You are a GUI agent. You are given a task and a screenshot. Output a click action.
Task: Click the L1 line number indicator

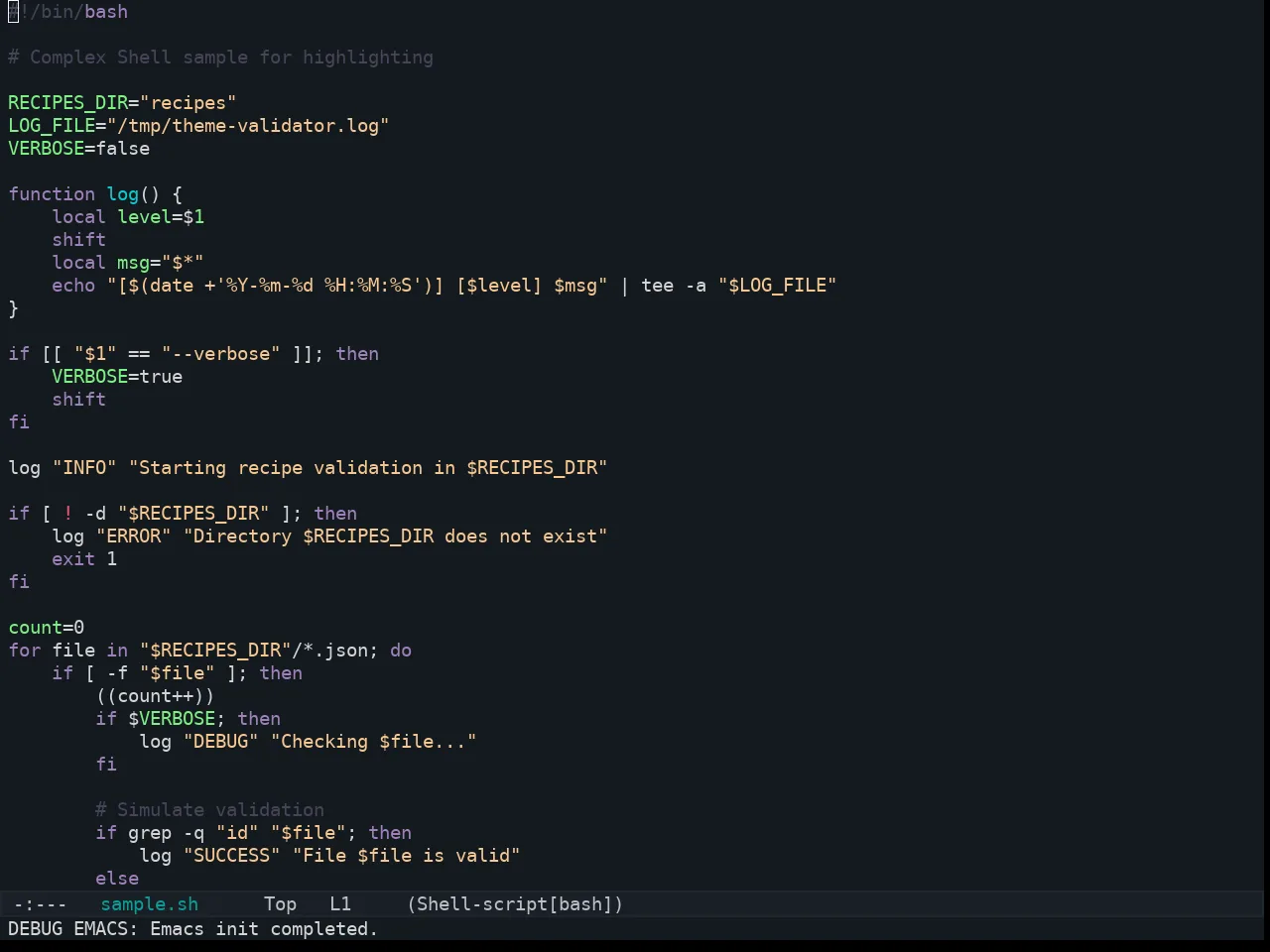pyautogui.click(x=340, y=904)
